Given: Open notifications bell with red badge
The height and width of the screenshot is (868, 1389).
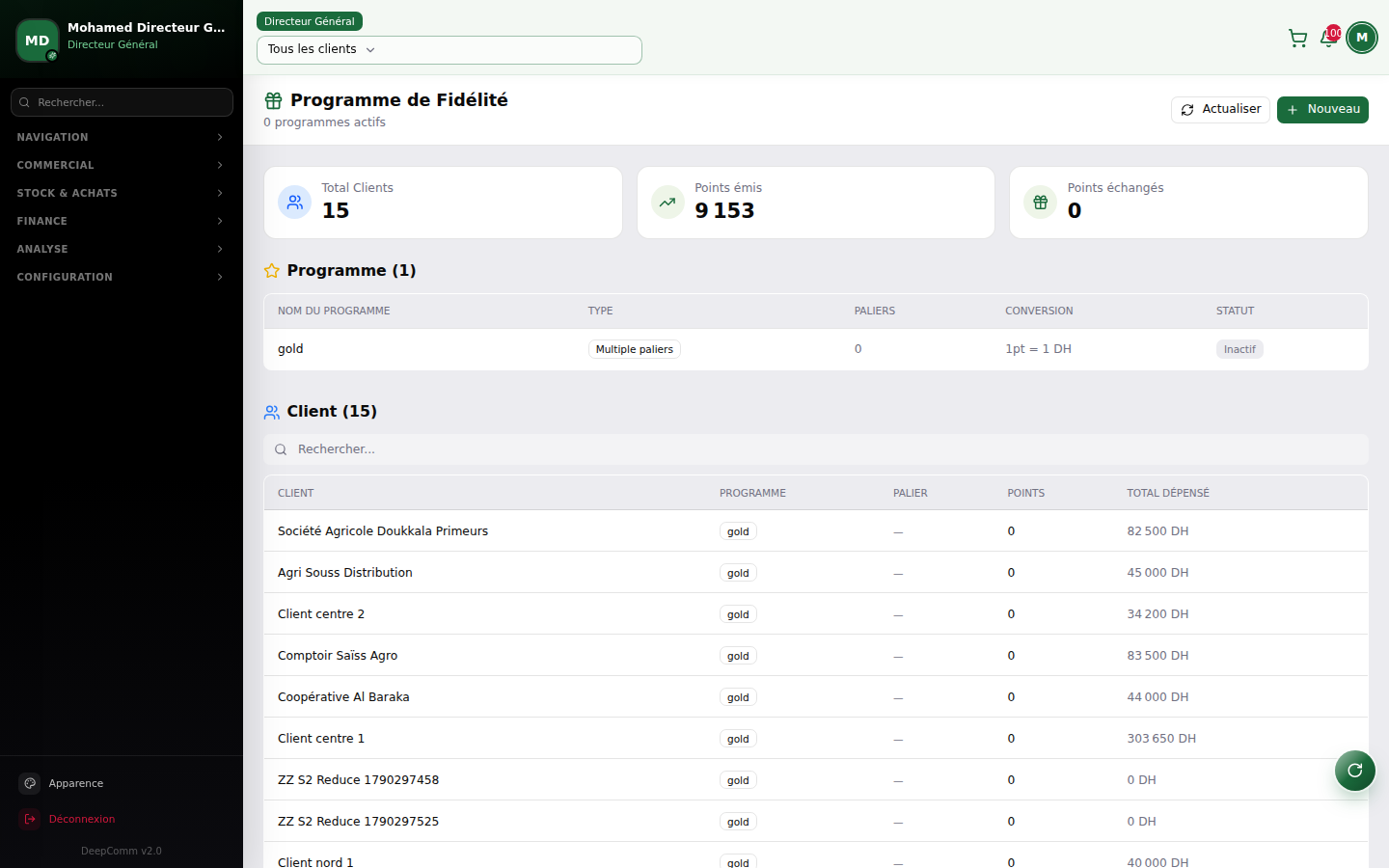Looking at the screenshot, I should pyautogui.click(x=1329, y=38).
